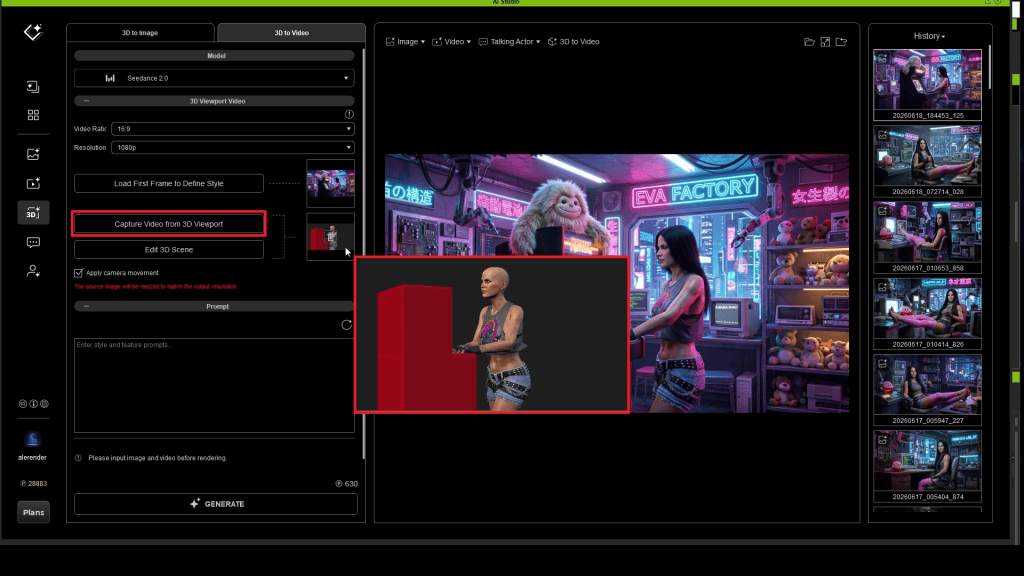The height and width of the screenshot is (576, 1024).
Task: Click the captured 3D viewport video thumbnail
Action: [x=330, y=237]
